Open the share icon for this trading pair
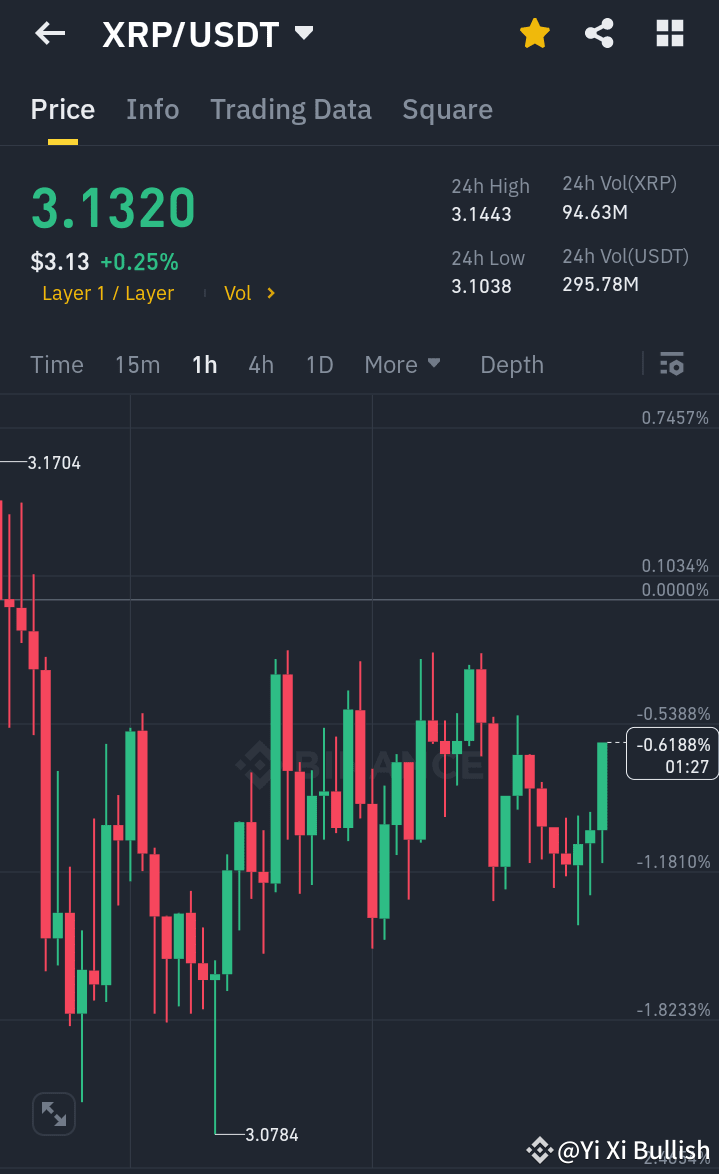This screenshot has height=1174, width=719. click(x=599, y=33)
